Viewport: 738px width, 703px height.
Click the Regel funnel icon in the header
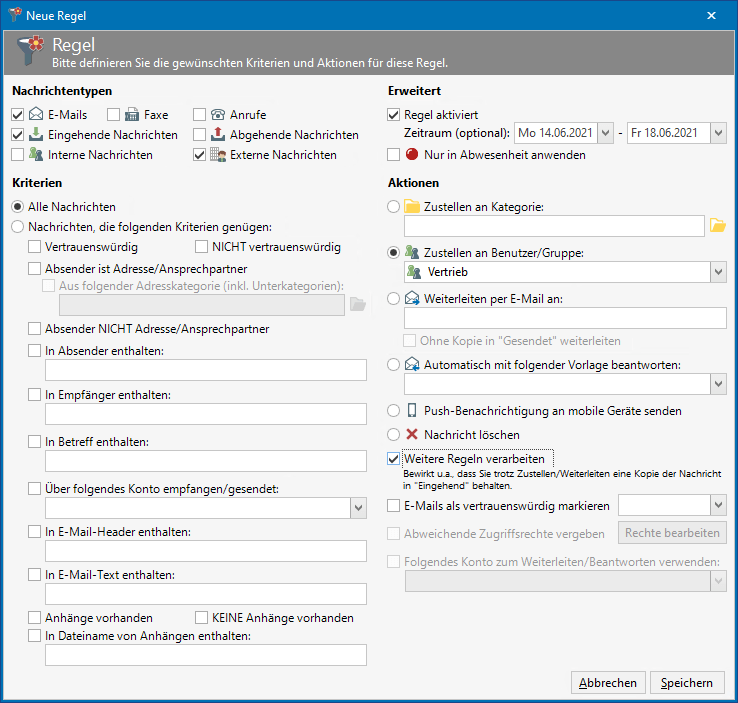point(31,51)
